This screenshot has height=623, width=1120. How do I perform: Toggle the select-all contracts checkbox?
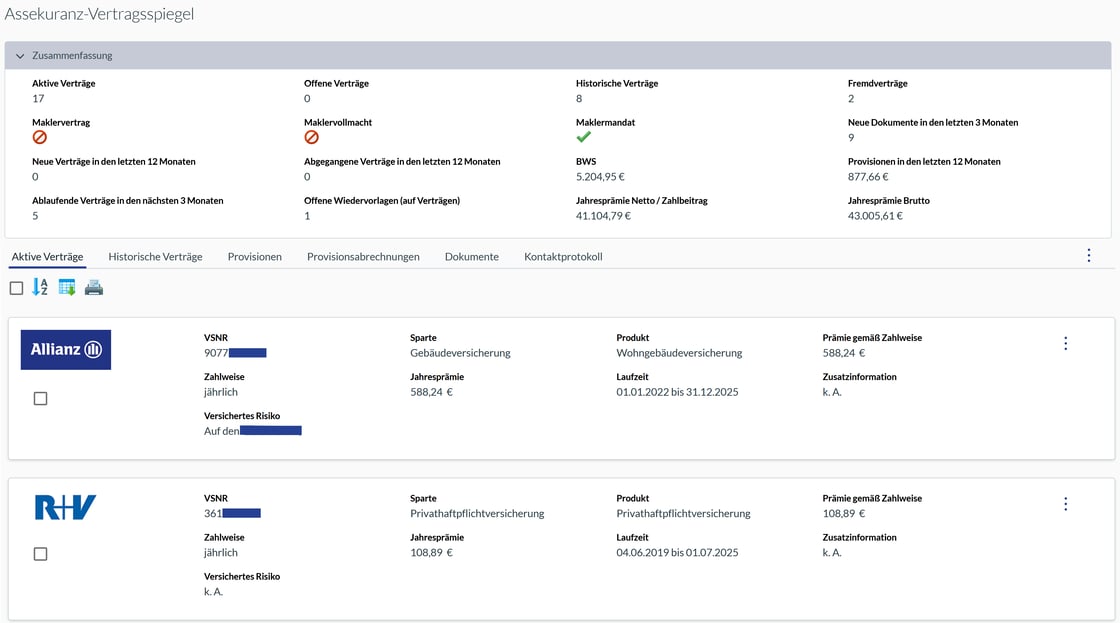coord(16,288)
